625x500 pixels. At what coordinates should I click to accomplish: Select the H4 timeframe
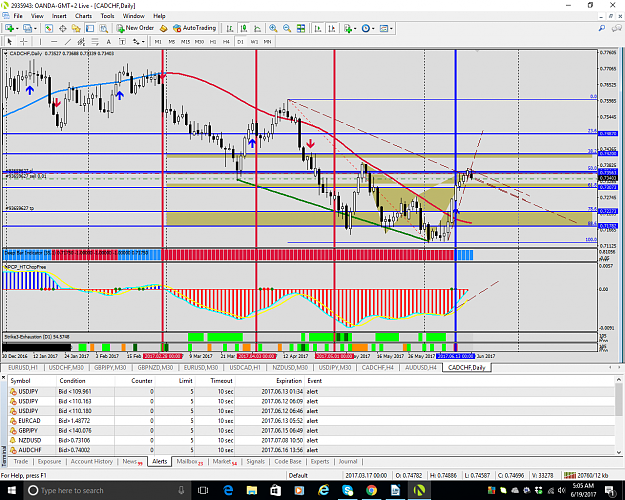tap(226, 41)
